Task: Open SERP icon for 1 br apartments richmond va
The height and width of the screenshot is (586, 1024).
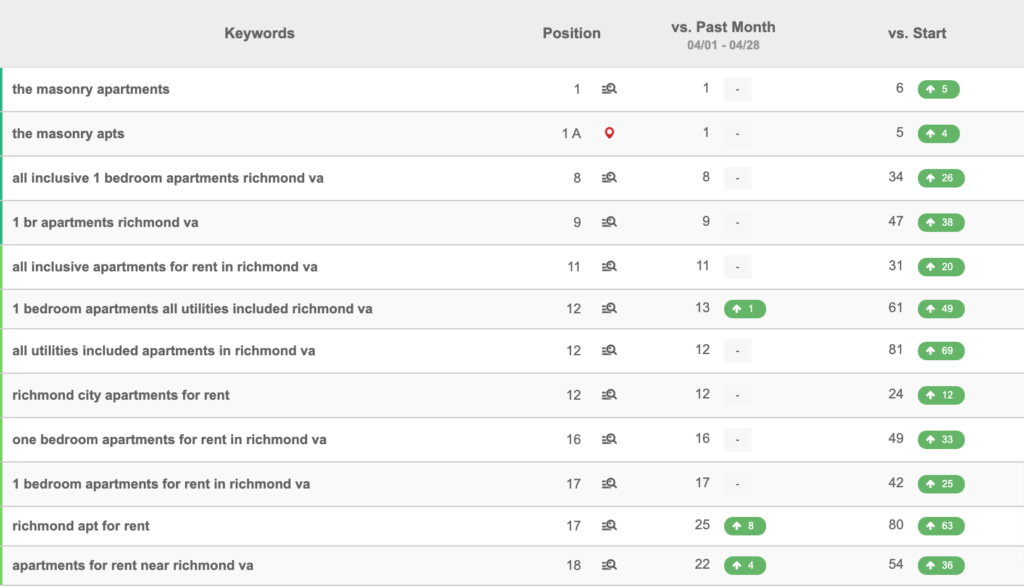Action: point(609,222)
